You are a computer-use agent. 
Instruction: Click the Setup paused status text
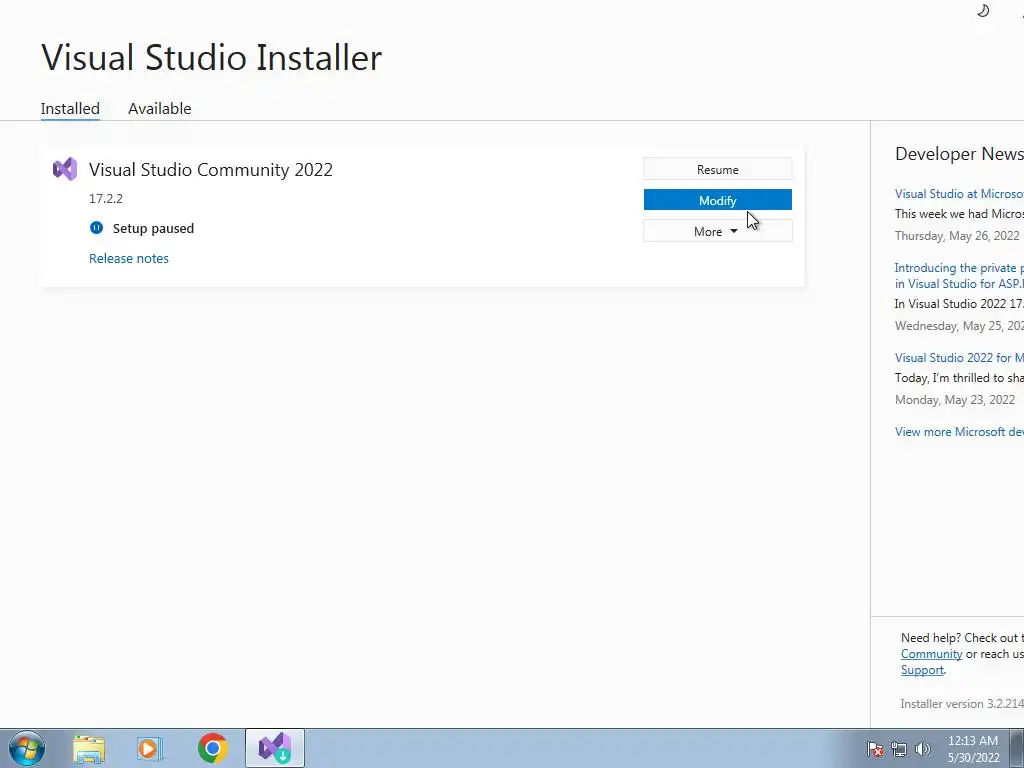(x=153, y=228)
